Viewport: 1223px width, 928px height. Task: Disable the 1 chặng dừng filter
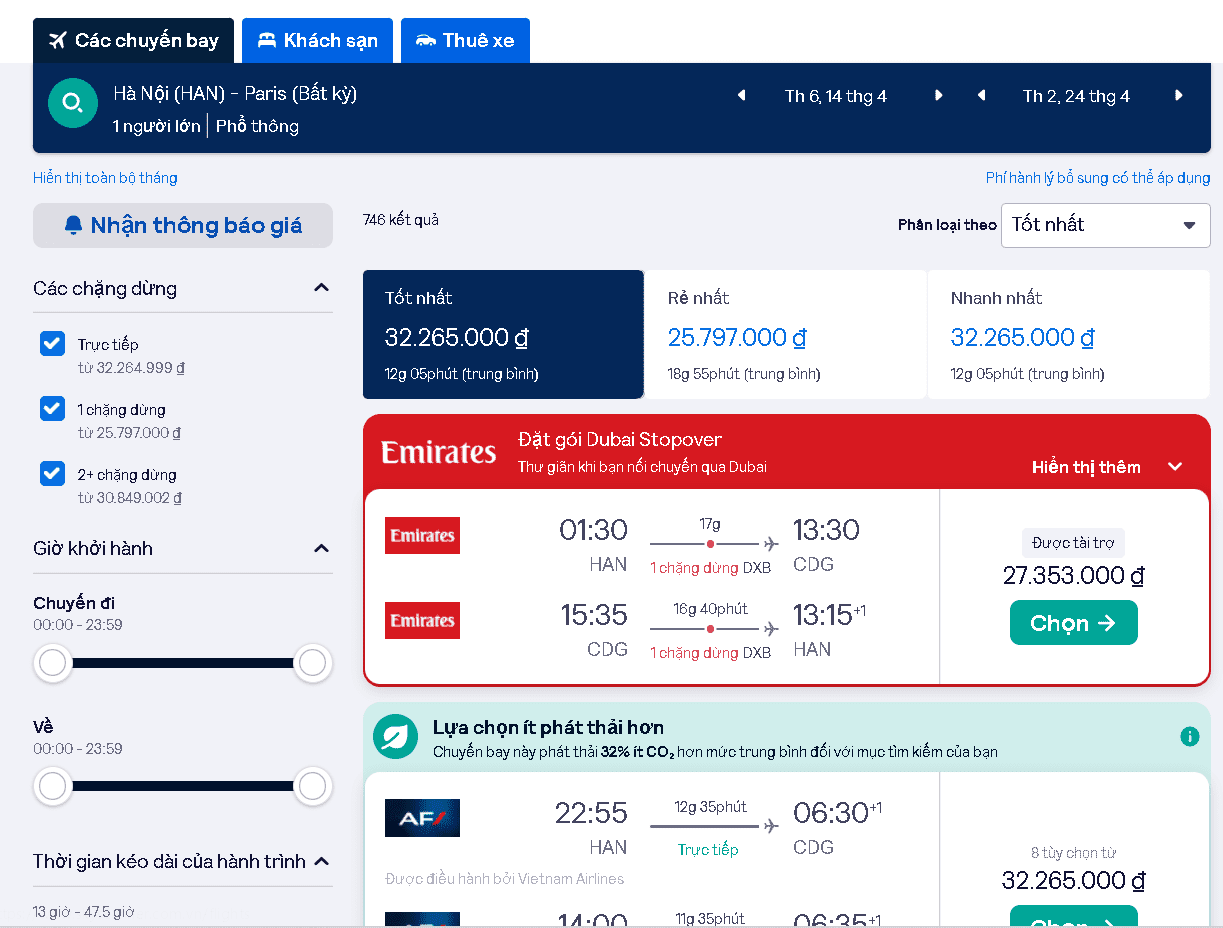coord(52,409)
